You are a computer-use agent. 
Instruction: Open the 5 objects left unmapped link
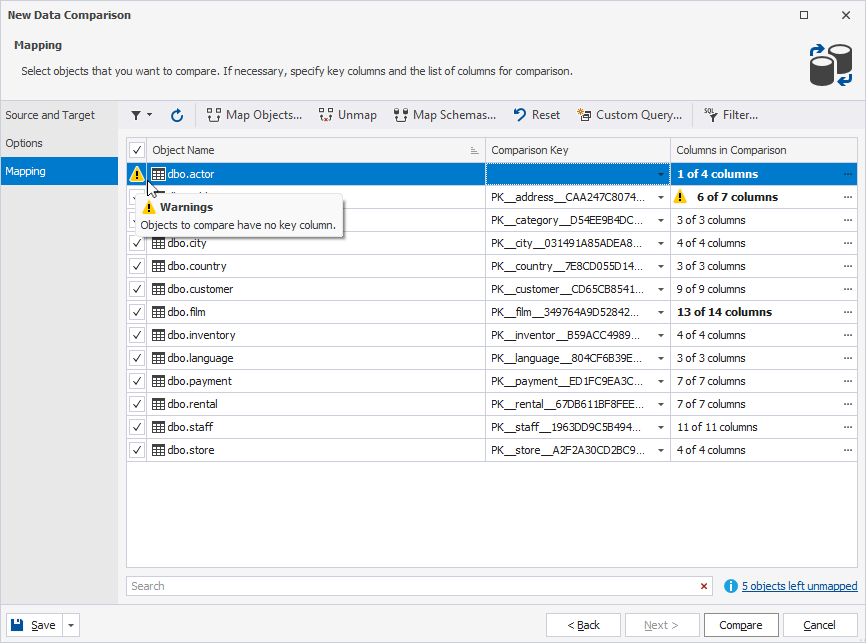point(799,586)
